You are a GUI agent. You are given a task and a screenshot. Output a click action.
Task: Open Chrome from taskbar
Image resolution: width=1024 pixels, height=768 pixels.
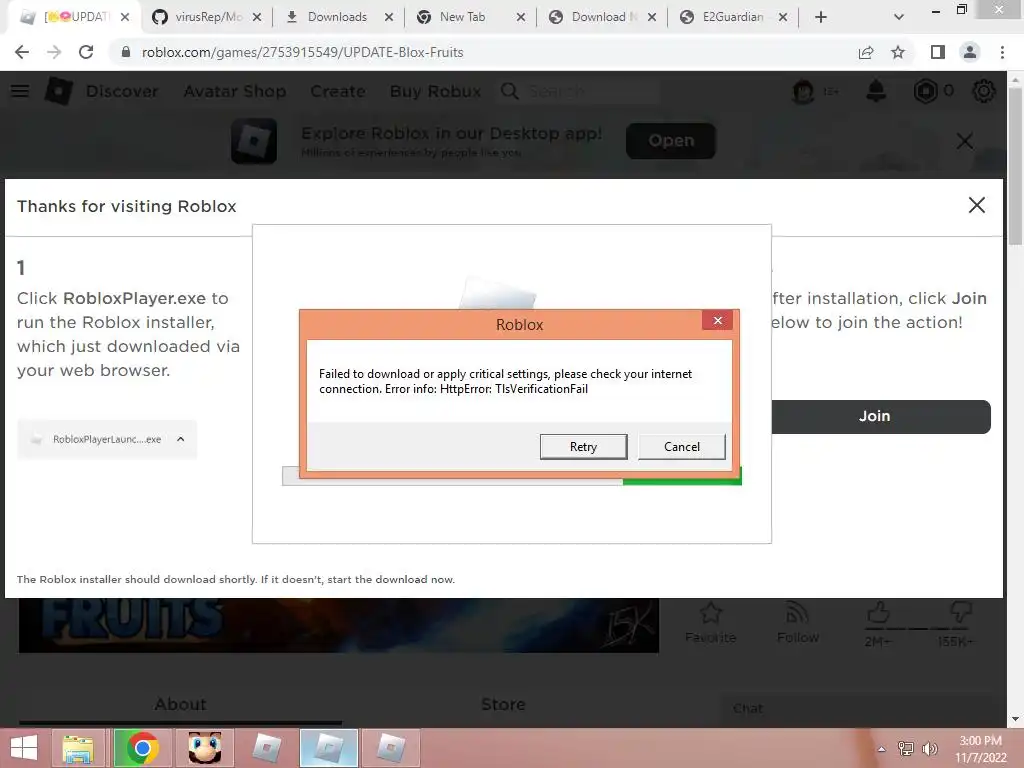coord(142,748)
